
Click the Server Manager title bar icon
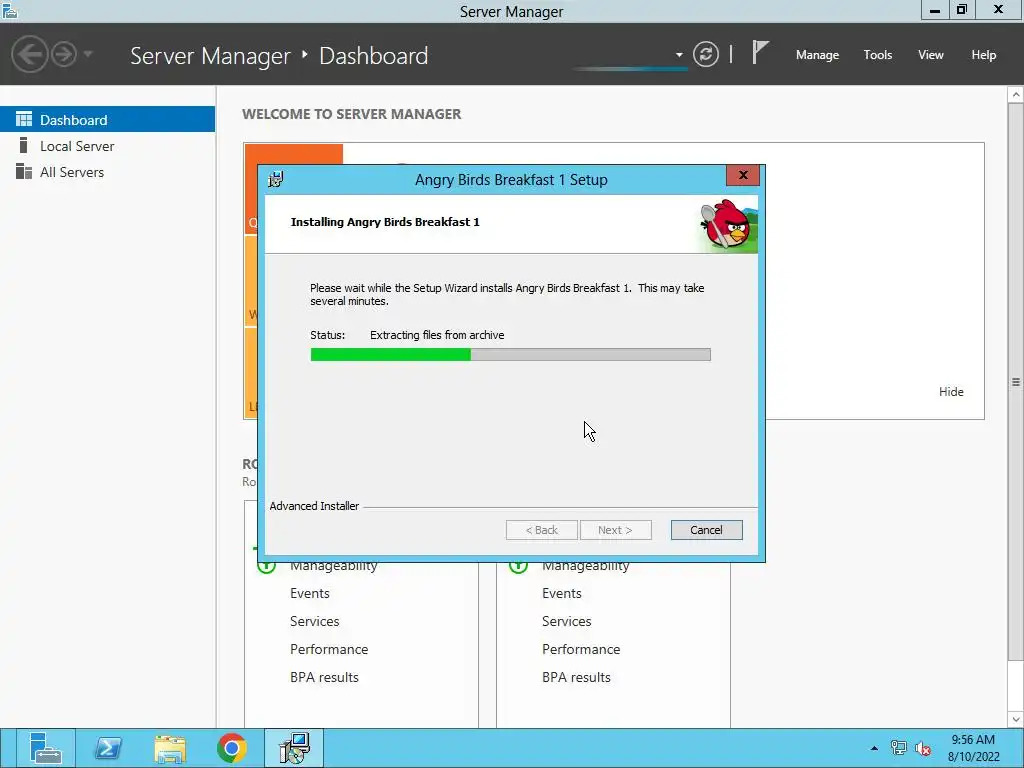tap(10, 10)
